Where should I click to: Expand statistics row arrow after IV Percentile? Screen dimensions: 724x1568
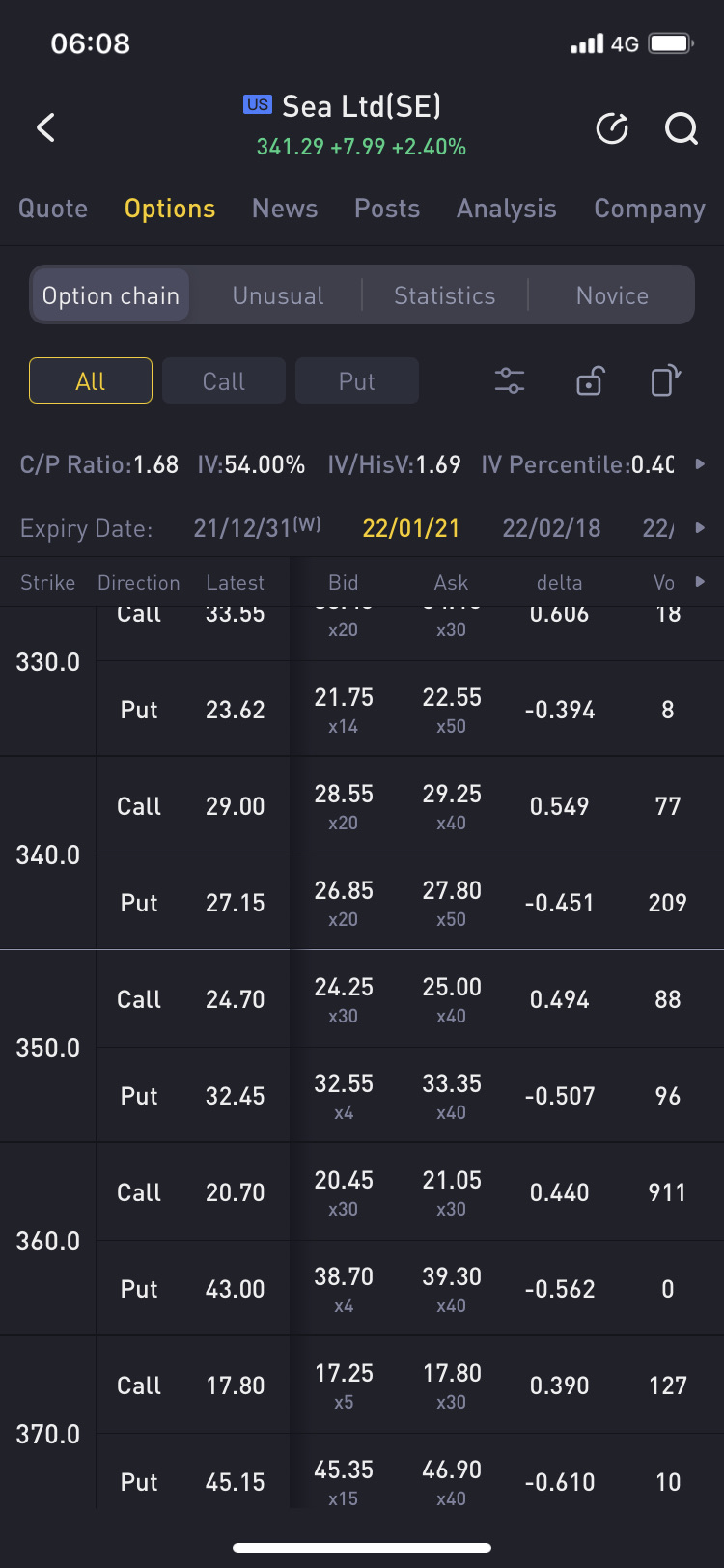point(701,464)
